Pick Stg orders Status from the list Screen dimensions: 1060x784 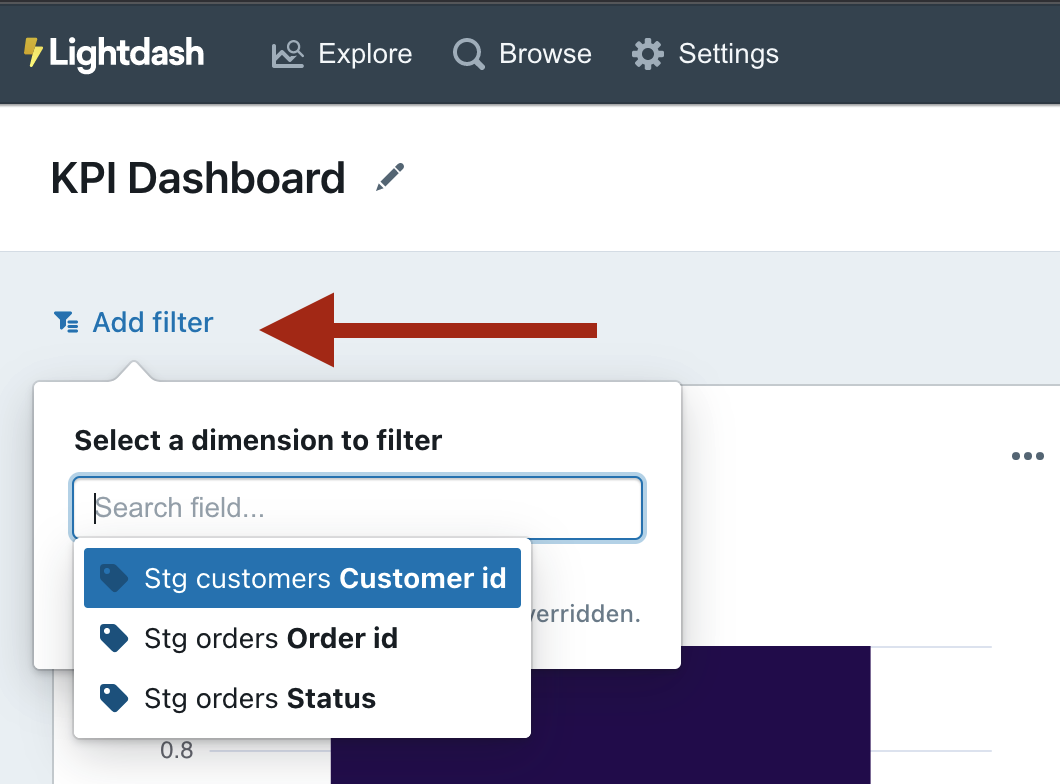pos(260,698)
